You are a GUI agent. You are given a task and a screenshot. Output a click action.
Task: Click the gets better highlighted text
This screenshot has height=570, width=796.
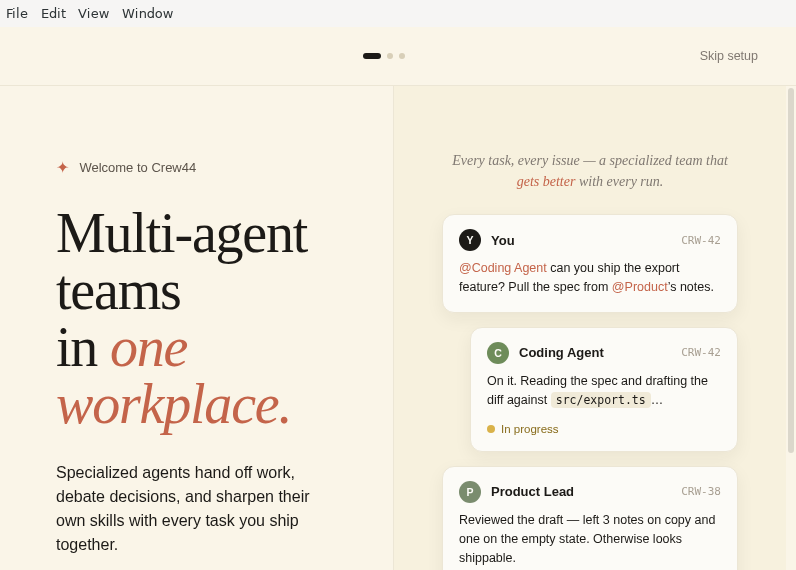point(546,181)
